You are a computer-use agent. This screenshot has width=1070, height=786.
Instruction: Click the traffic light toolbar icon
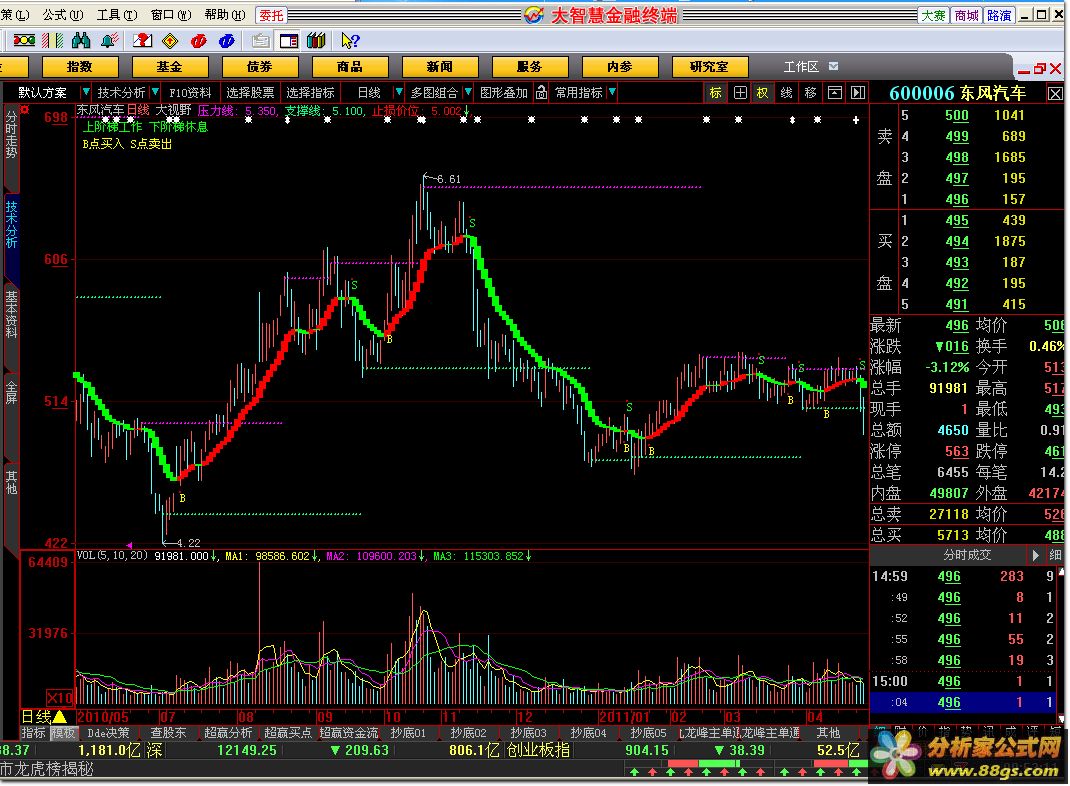point(24,41)
